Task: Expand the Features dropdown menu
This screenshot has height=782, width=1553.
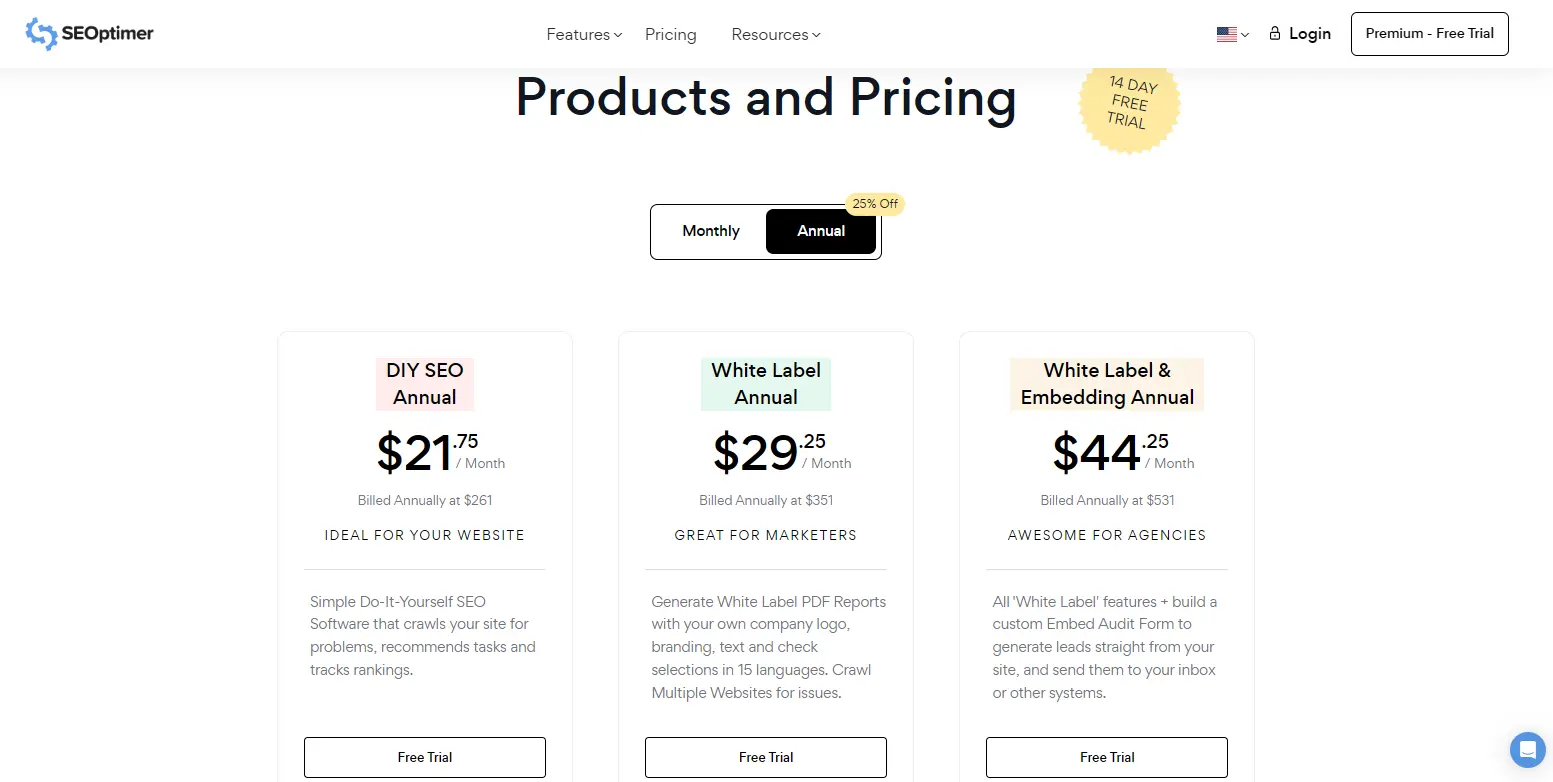Action: 584,35
